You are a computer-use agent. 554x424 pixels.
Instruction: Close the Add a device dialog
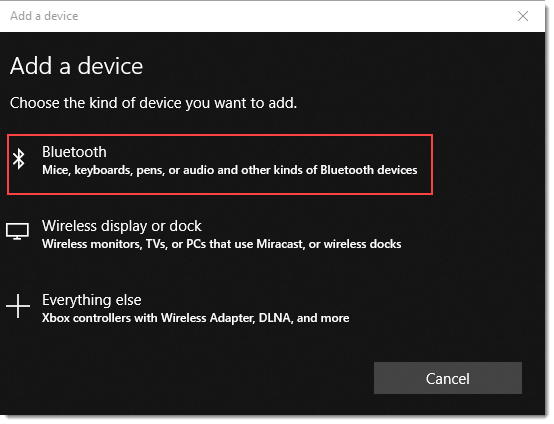[x=523, y=16]
